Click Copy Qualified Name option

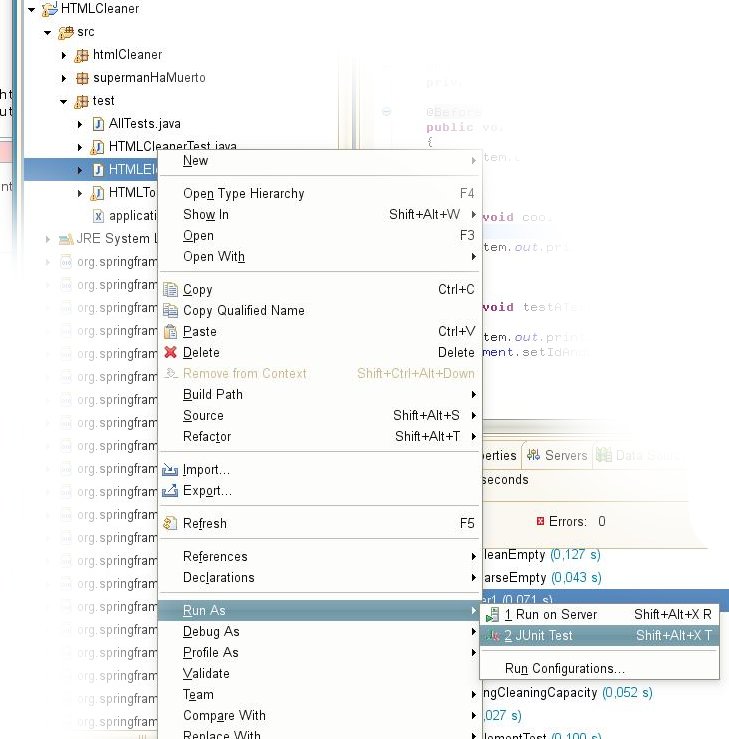pyautogui.click(x=243, y=311)
